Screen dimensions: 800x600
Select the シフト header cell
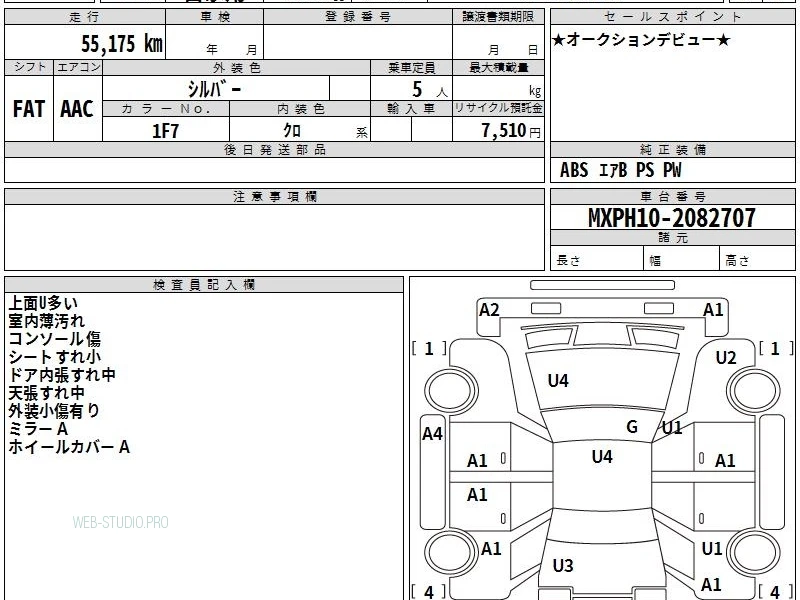[x=29, y=67]
